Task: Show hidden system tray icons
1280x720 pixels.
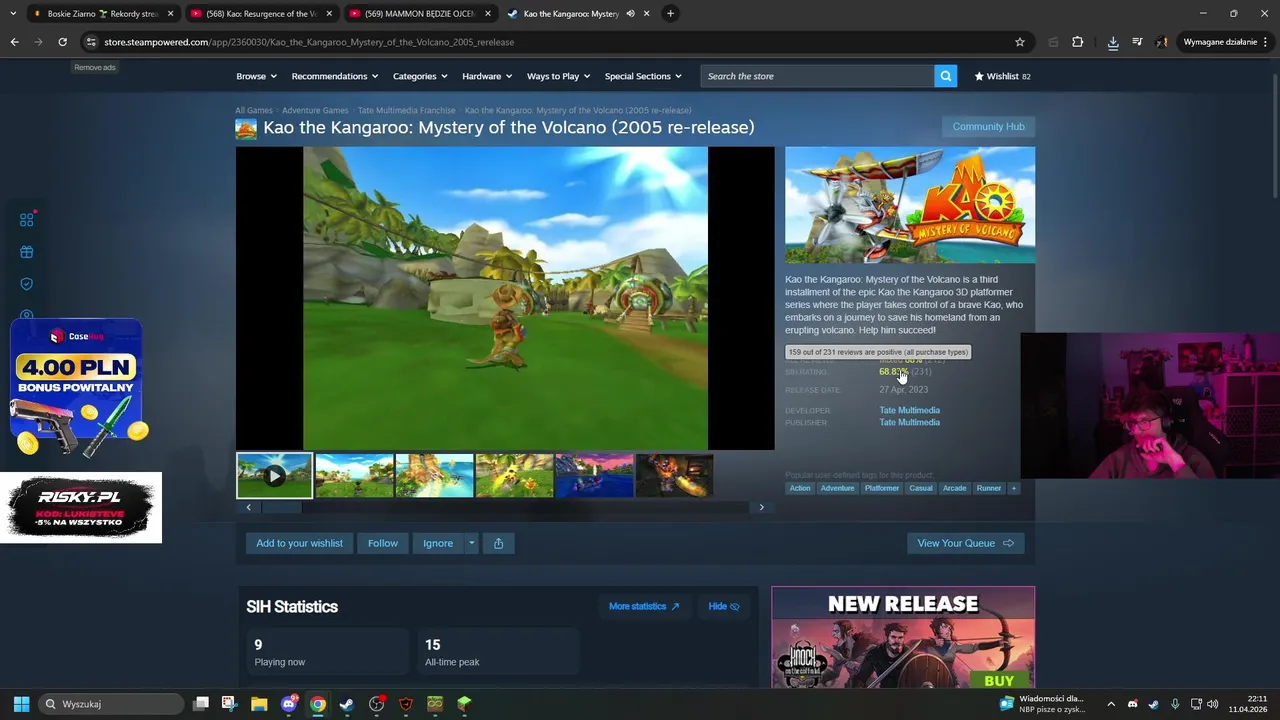Action: click(1110, 704)
